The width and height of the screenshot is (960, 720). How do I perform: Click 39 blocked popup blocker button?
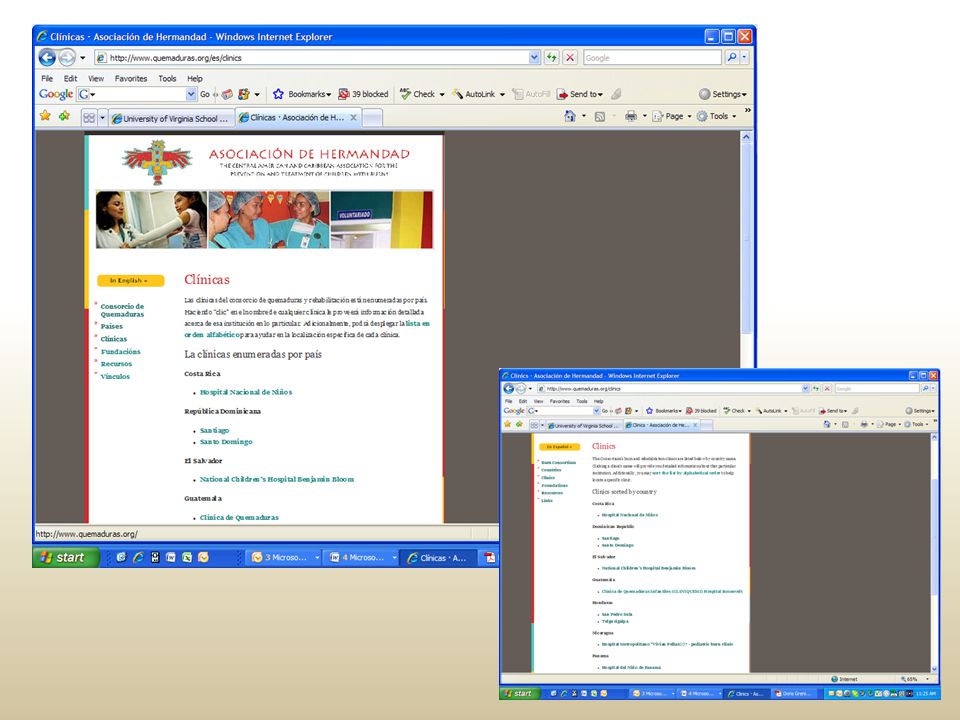[x=363, y=94]
